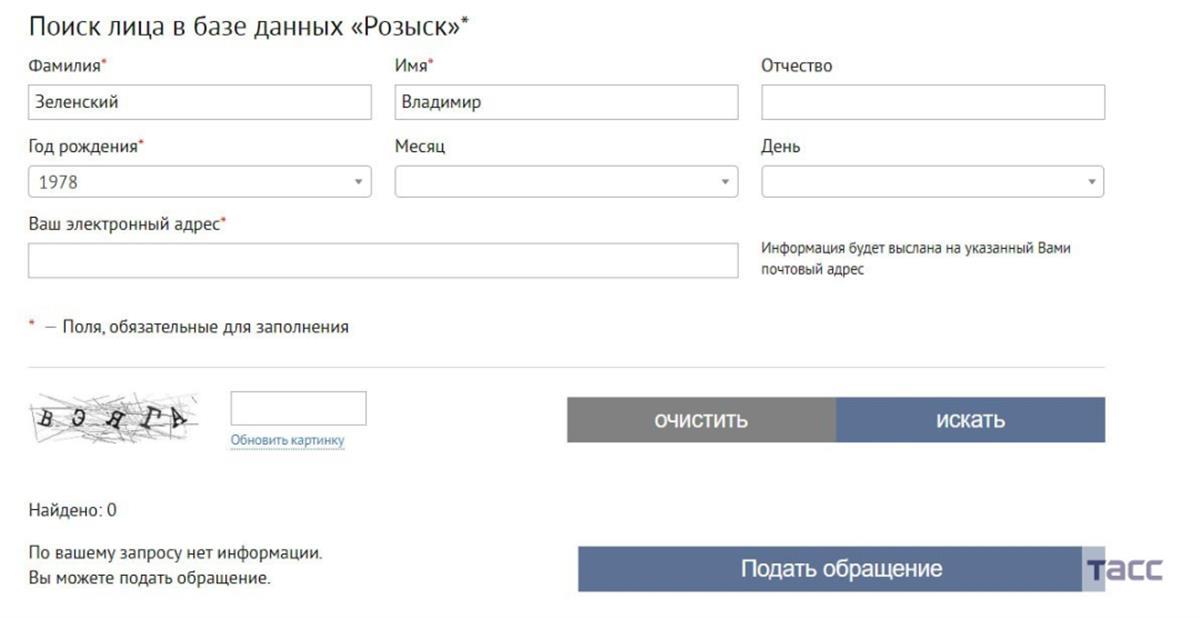Image resolution: width=1200 pixels, height=618 pixels.
Task: Focus the captcha code entry box
Action: coord(298,408)
